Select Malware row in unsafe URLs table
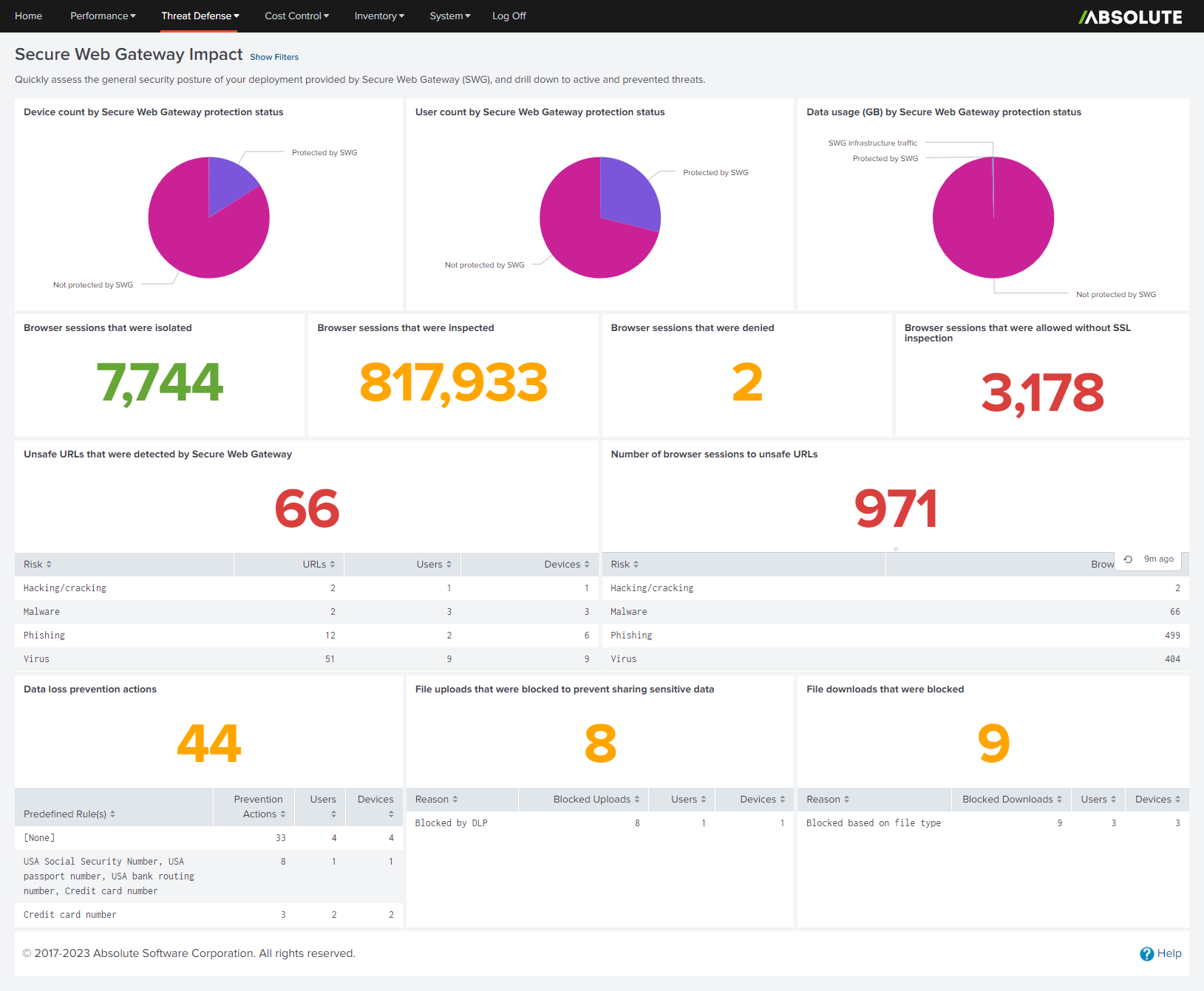The image size is (1204, 991). [307, 612]
